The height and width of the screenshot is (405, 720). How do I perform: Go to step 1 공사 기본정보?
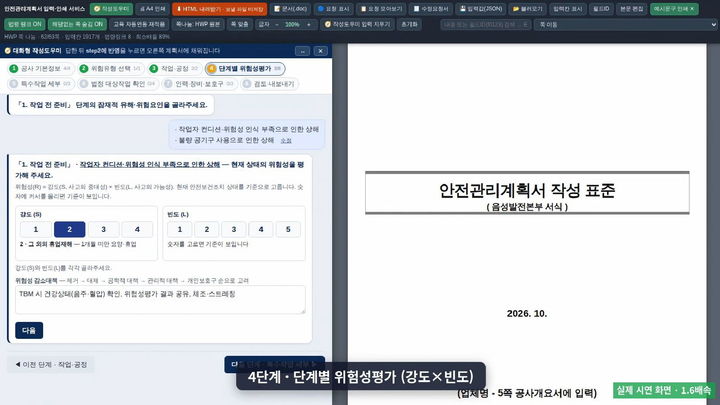coord(40,68)
